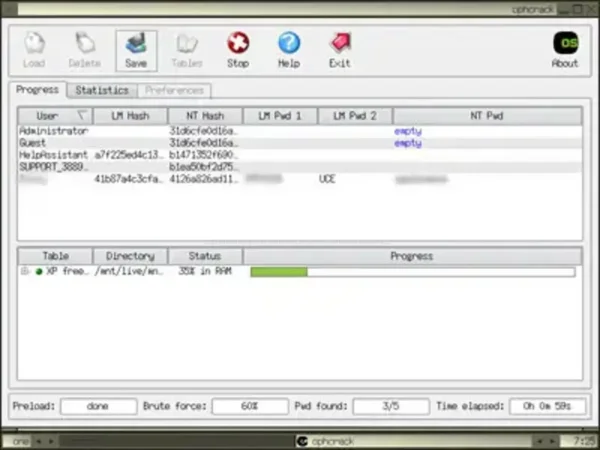Open Help from the toolbar

pos(289,50)
